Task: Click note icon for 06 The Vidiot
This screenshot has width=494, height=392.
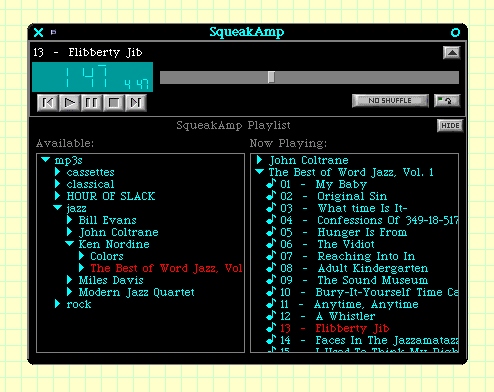Action: pos(271,244)
